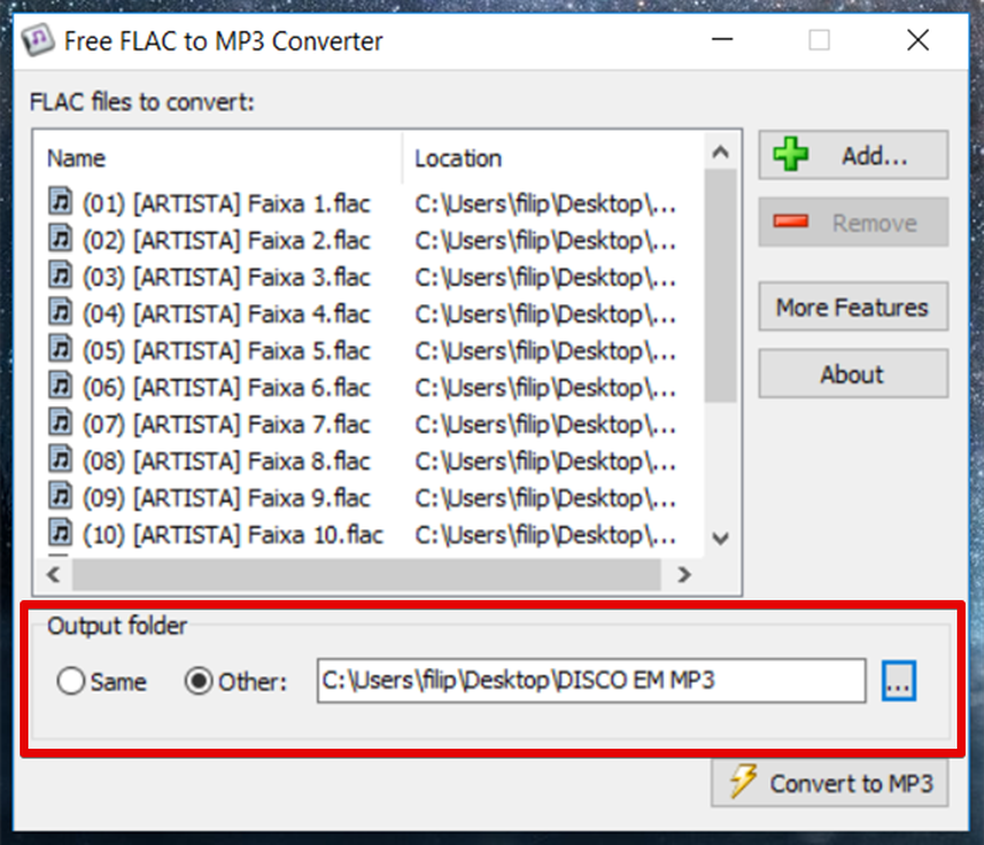Screen dimensions: 984x845
Task: Select file (01) [ARTISTA] Faixa 1.flac
Action: click(x=227, y=204)
